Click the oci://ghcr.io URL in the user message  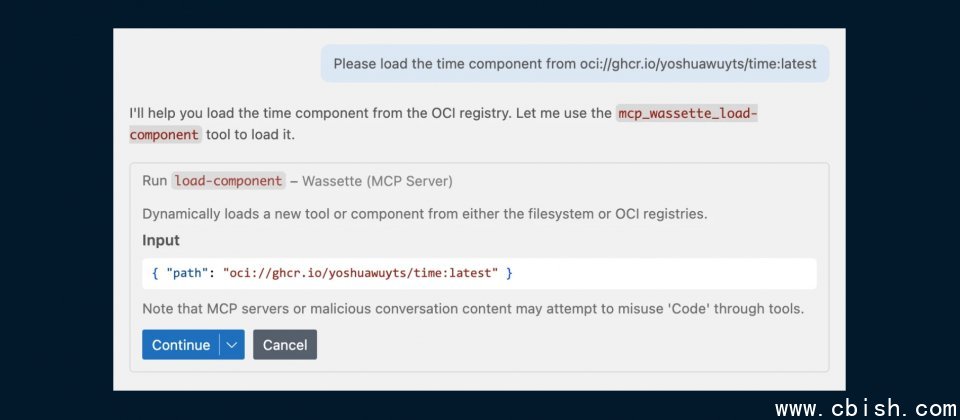coord(698,64)
